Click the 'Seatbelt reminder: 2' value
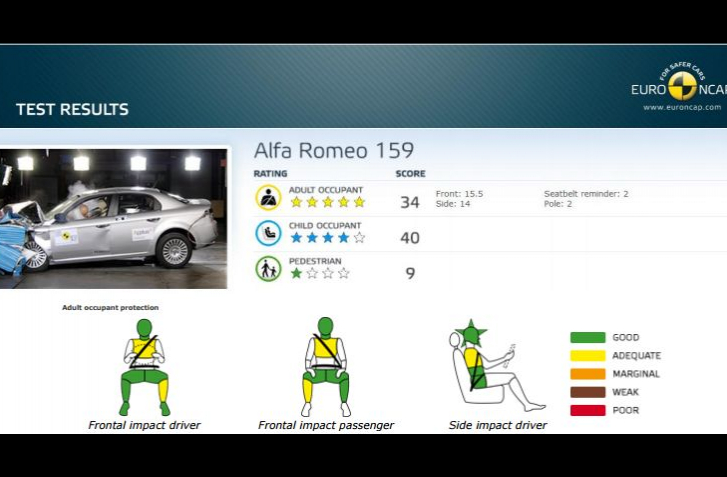The height and width of the screenshot is (477, 727). tap(586, 194)
